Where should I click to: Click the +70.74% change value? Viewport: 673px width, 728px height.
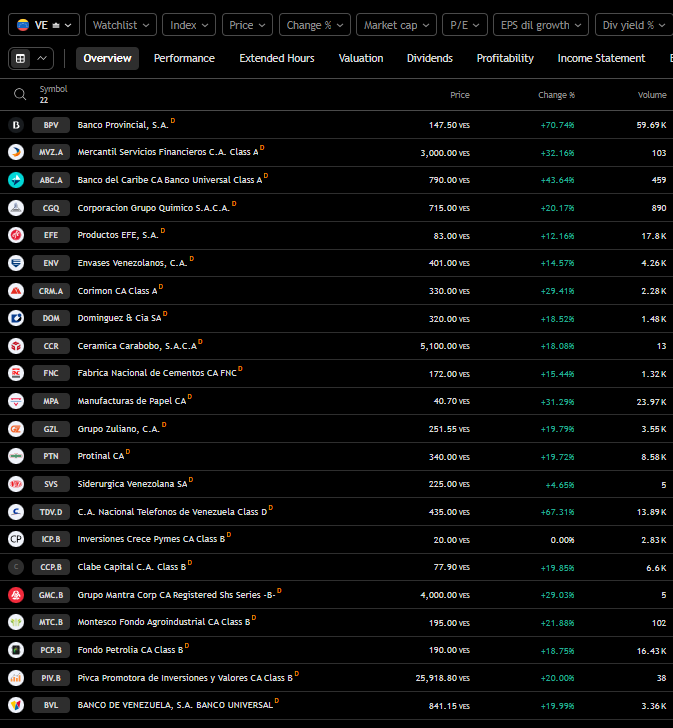(x=557, y=125)
